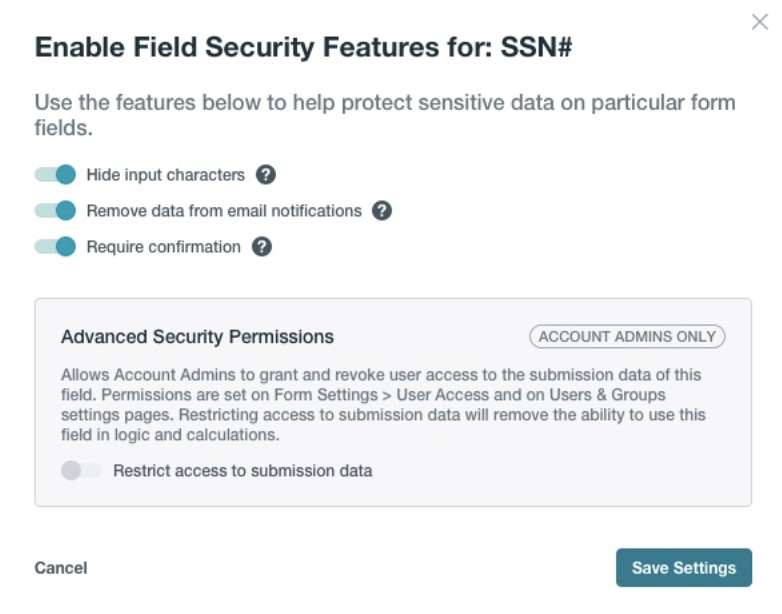The width and height of the screenshot is (782, 614).
Task: Cancel the security settings dialog
Action: click(x=61, y=568)
